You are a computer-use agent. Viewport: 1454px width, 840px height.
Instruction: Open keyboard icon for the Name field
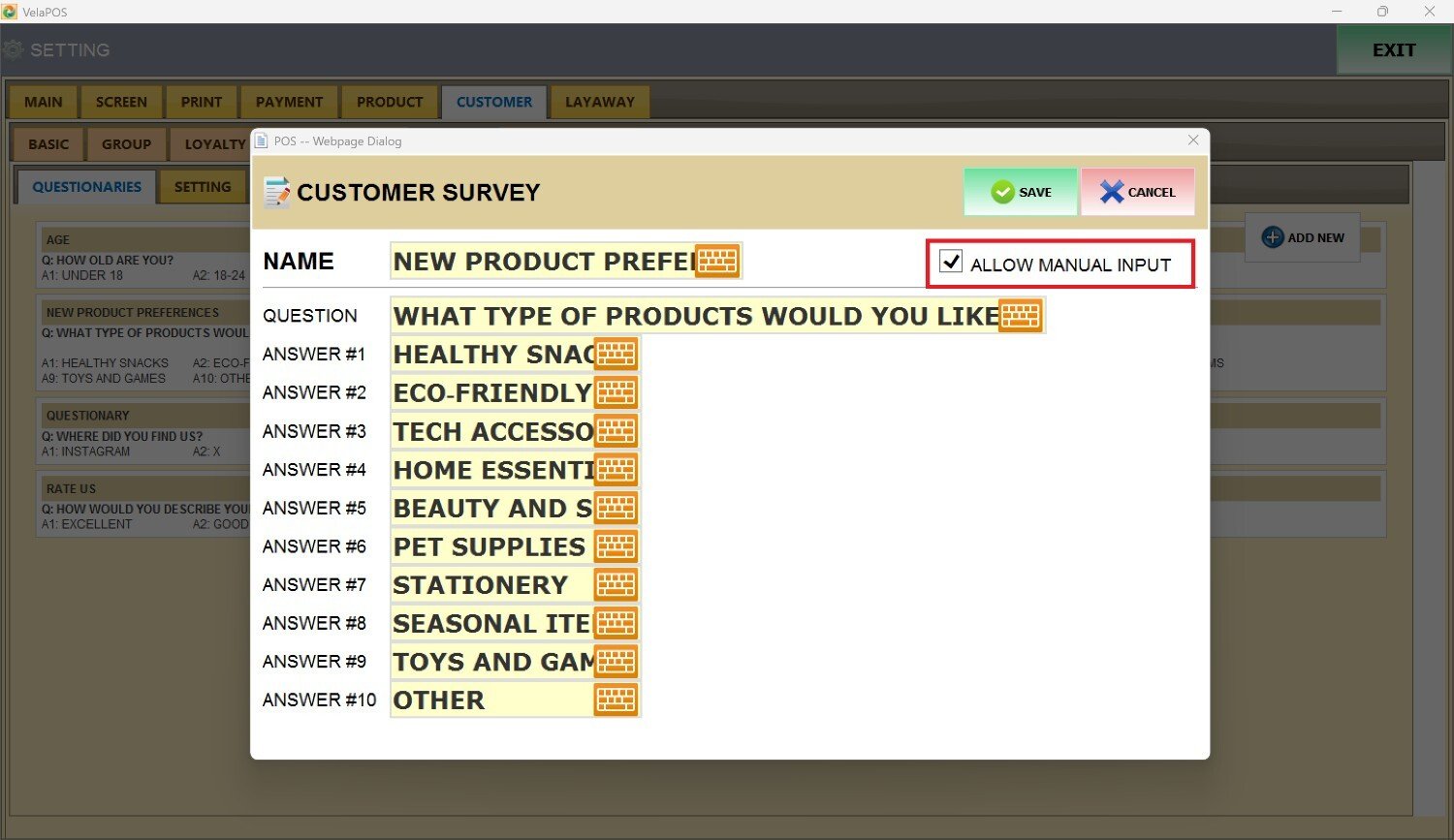tap(717, 261)
